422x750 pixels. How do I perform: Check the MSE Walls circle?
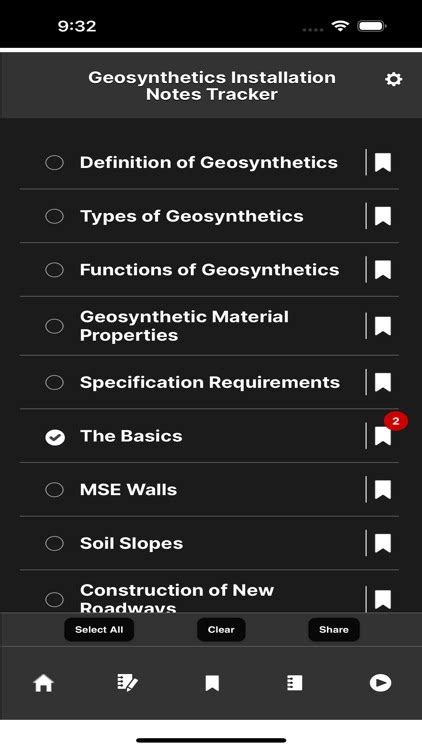[x=55, y=490]
